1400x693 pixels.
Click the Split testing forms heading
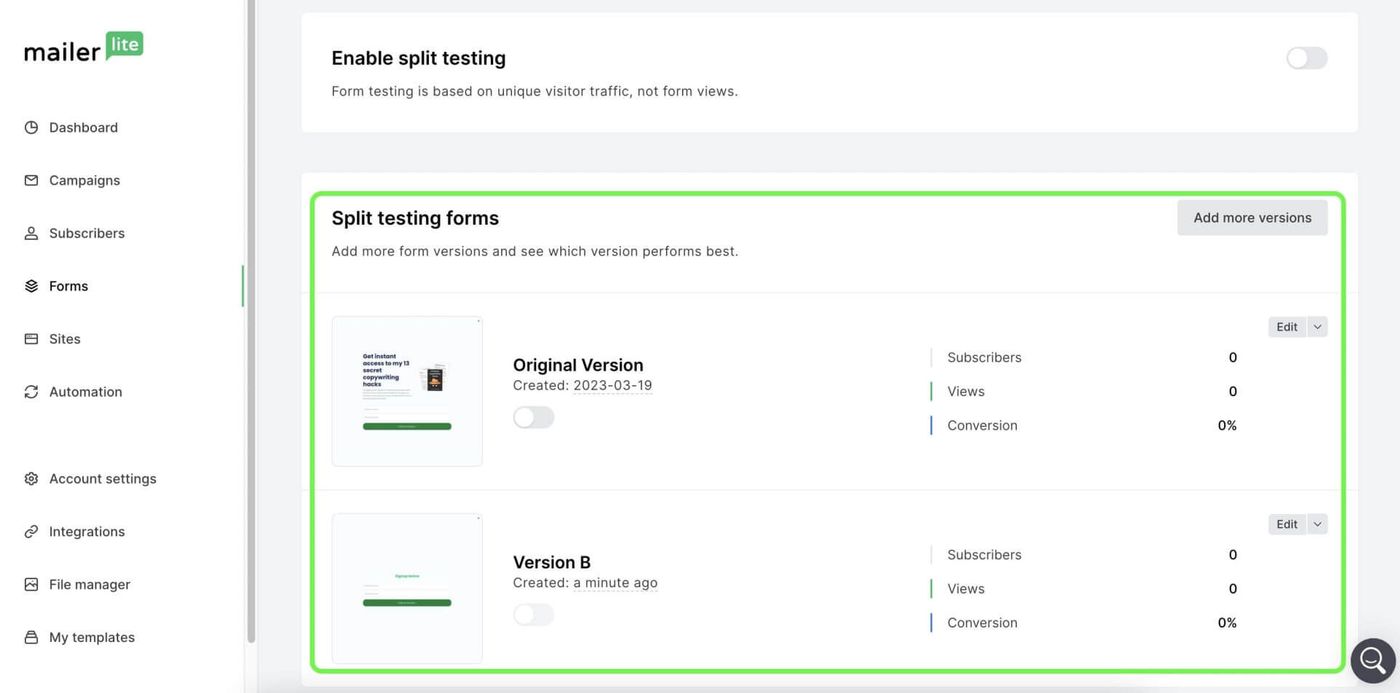point(415,218)
